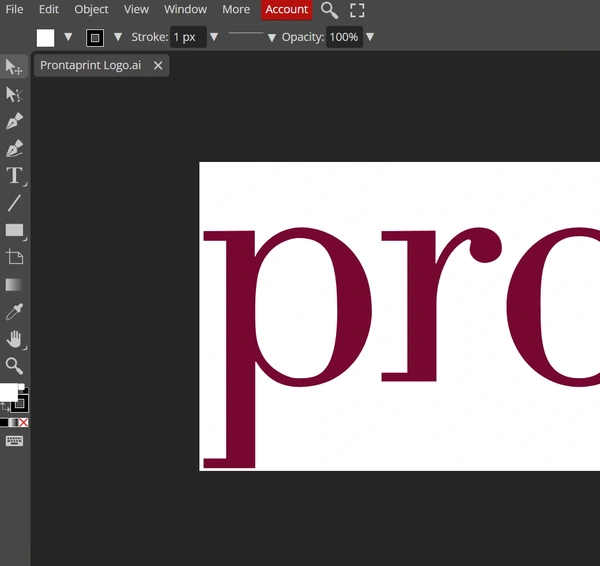This screenshot has width=600, height=566.
Task: Open the stroke width dropdown arrow
Action: [214, 37]
